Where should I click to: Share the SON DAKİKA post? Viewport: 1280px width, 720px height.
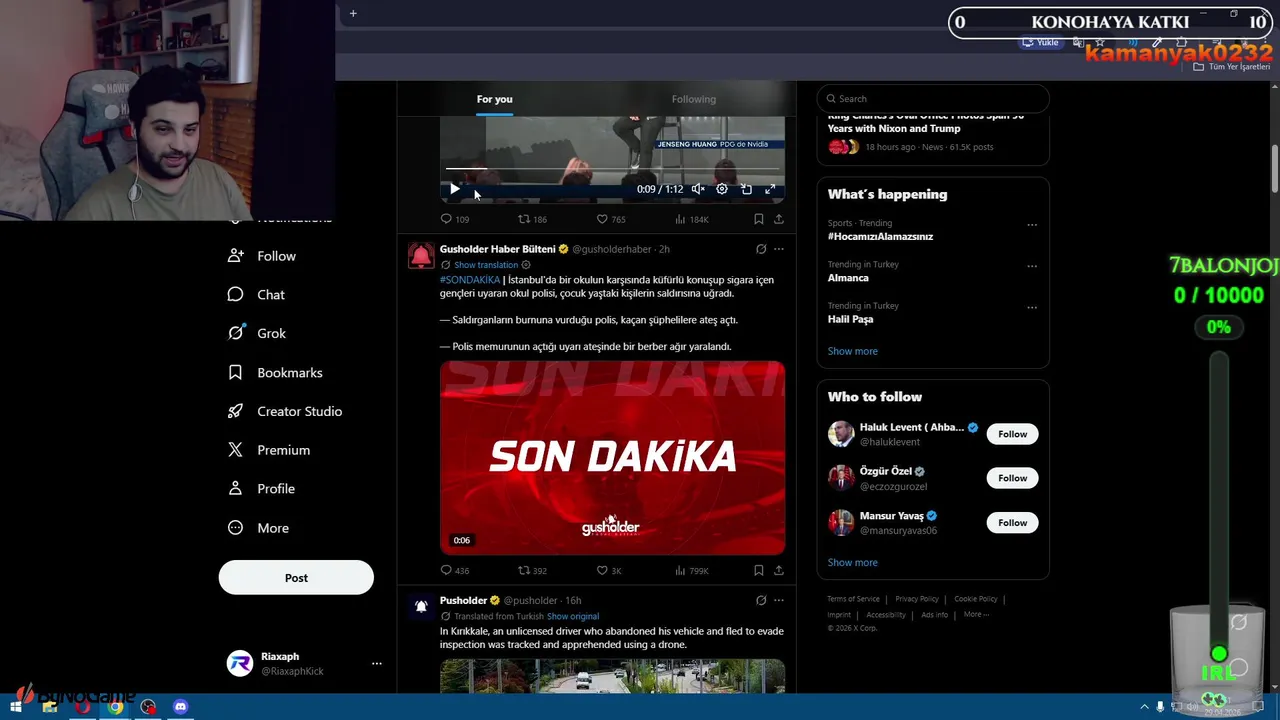(x=779, y=571)
